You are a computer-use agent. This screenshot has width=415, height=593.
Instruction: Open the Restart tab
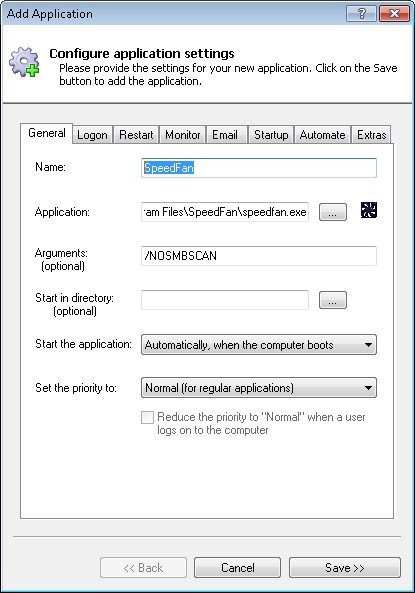click(136, 135)
